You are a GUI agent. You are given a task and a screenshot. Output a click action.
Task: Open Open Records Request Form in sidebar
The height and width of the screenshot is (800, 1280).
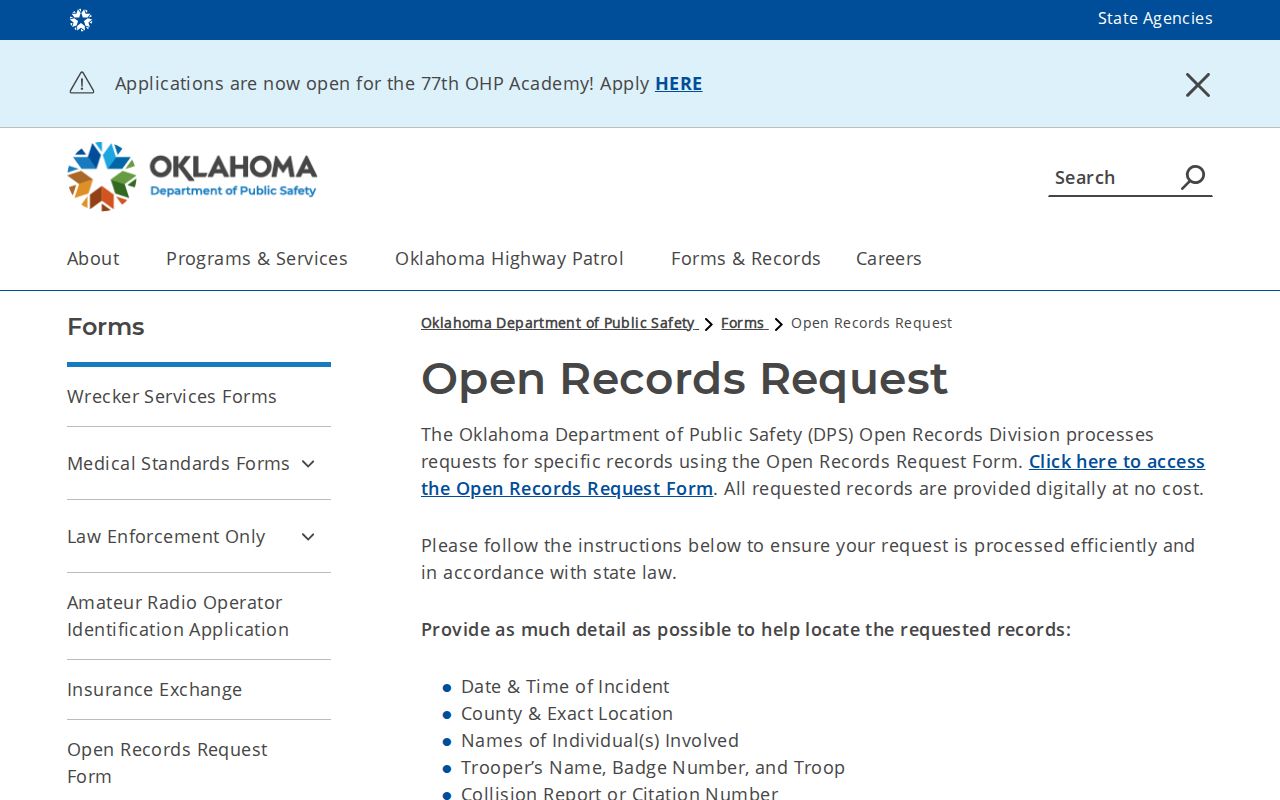(167, 763)
